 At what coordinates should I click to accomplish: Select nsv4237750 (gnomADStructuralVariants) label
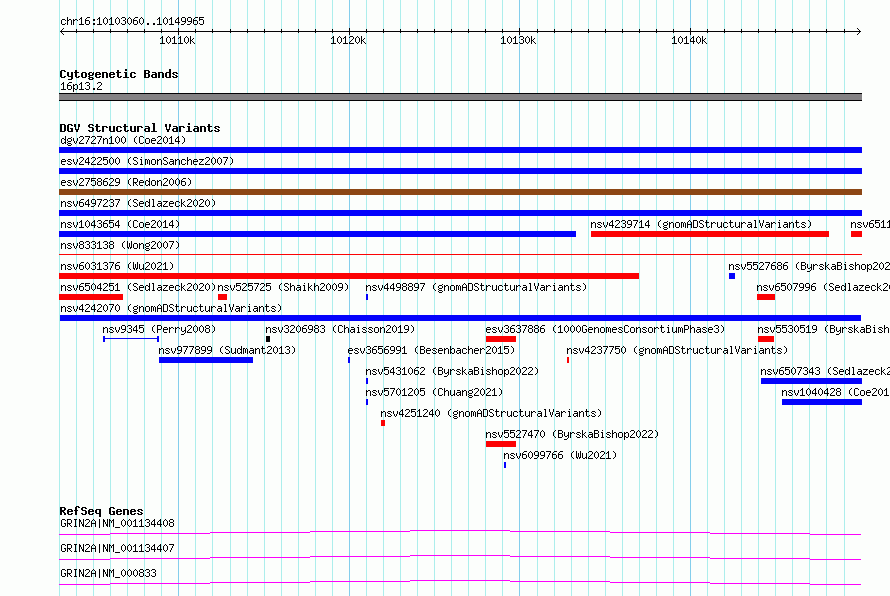coord(677,350)
